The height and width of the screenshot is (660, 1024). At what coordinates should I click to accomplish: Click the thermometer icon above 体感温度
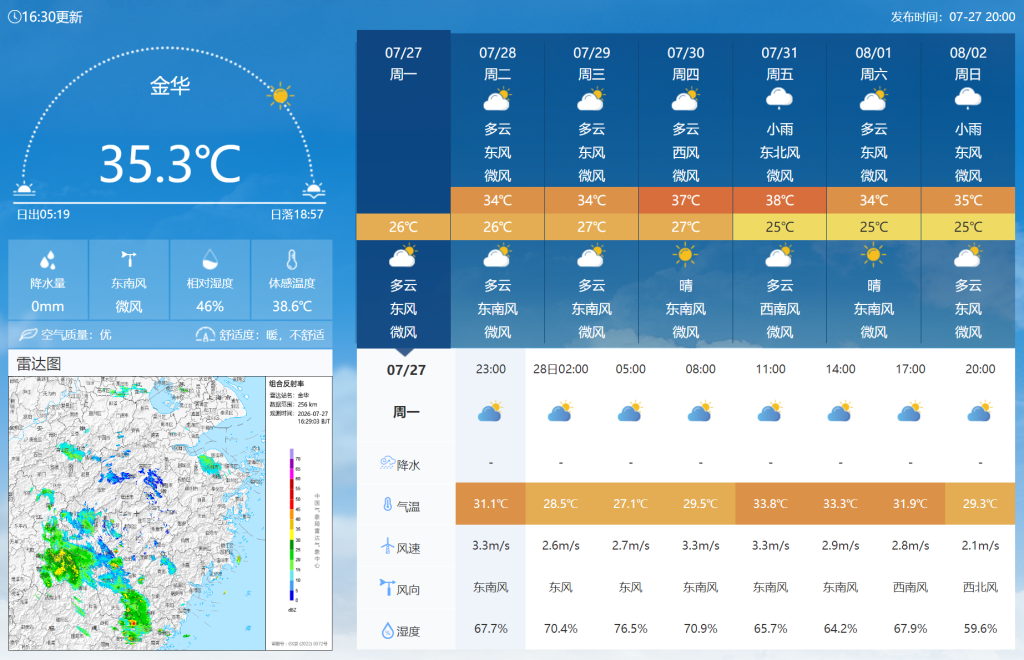[x=292, y=260]
